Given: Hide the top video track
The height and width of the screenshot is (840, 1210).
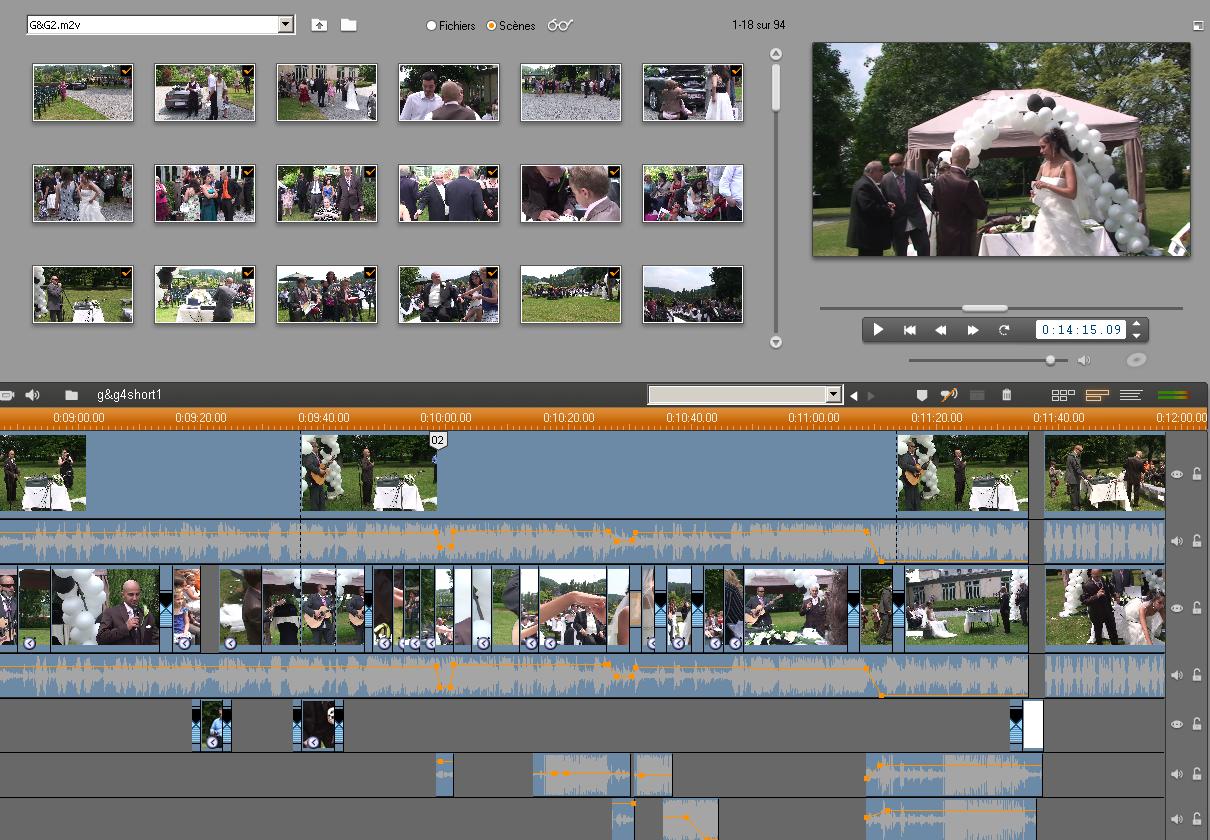Looking at the screenshot, I should [1177, 475].
